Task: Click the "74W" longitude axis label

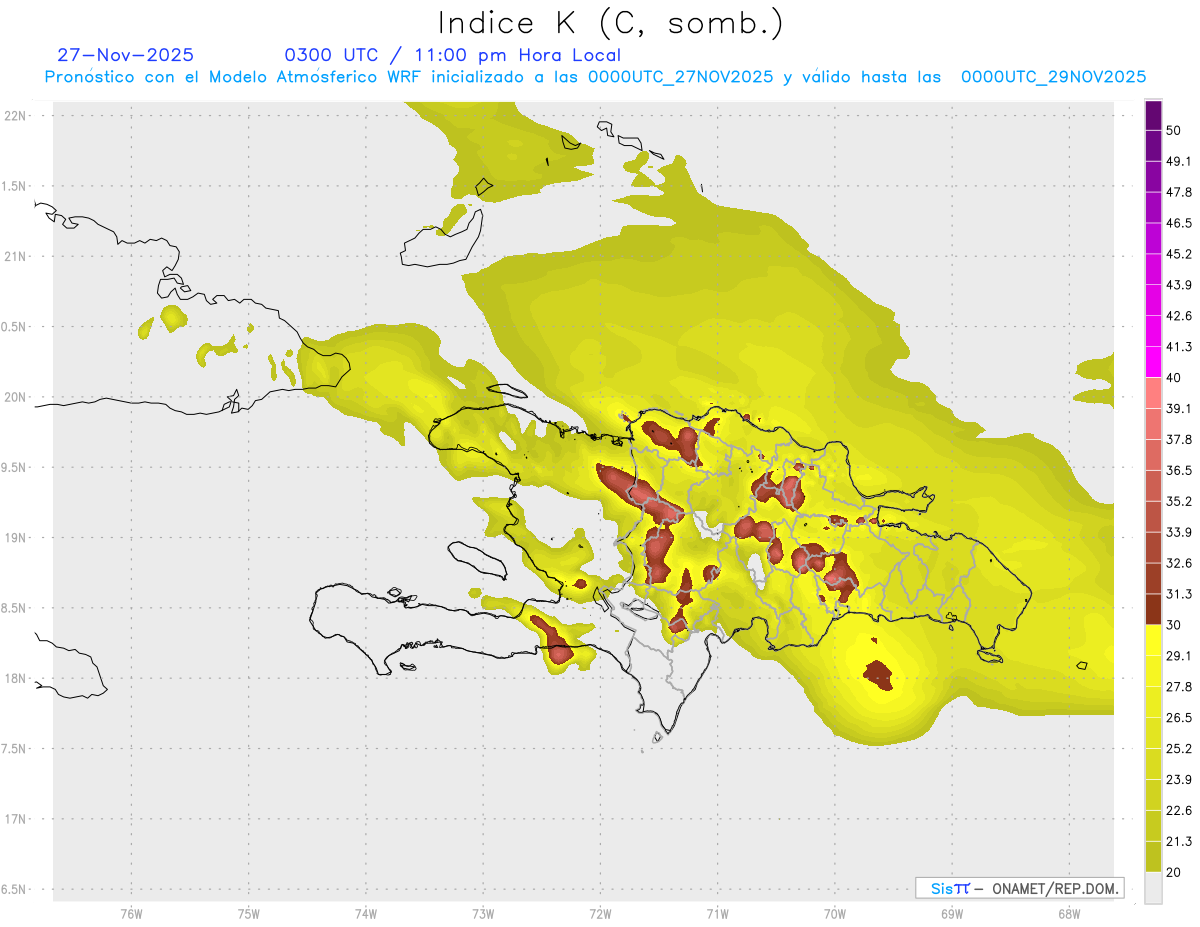Action: click(365, 914)
